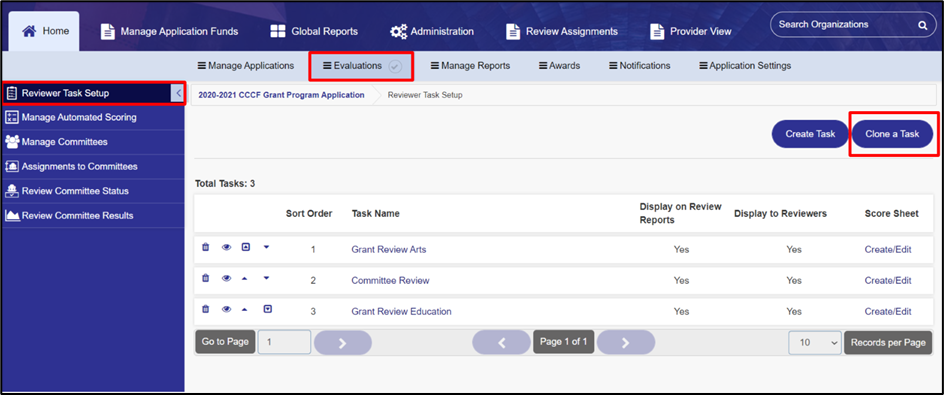
Task: Move the Committee Review task up
Action: [244, 278]
